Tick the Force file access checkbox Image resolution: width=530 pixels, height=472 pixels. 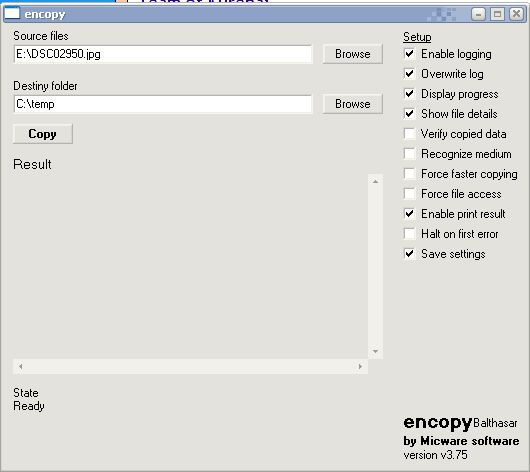(409, 194)
